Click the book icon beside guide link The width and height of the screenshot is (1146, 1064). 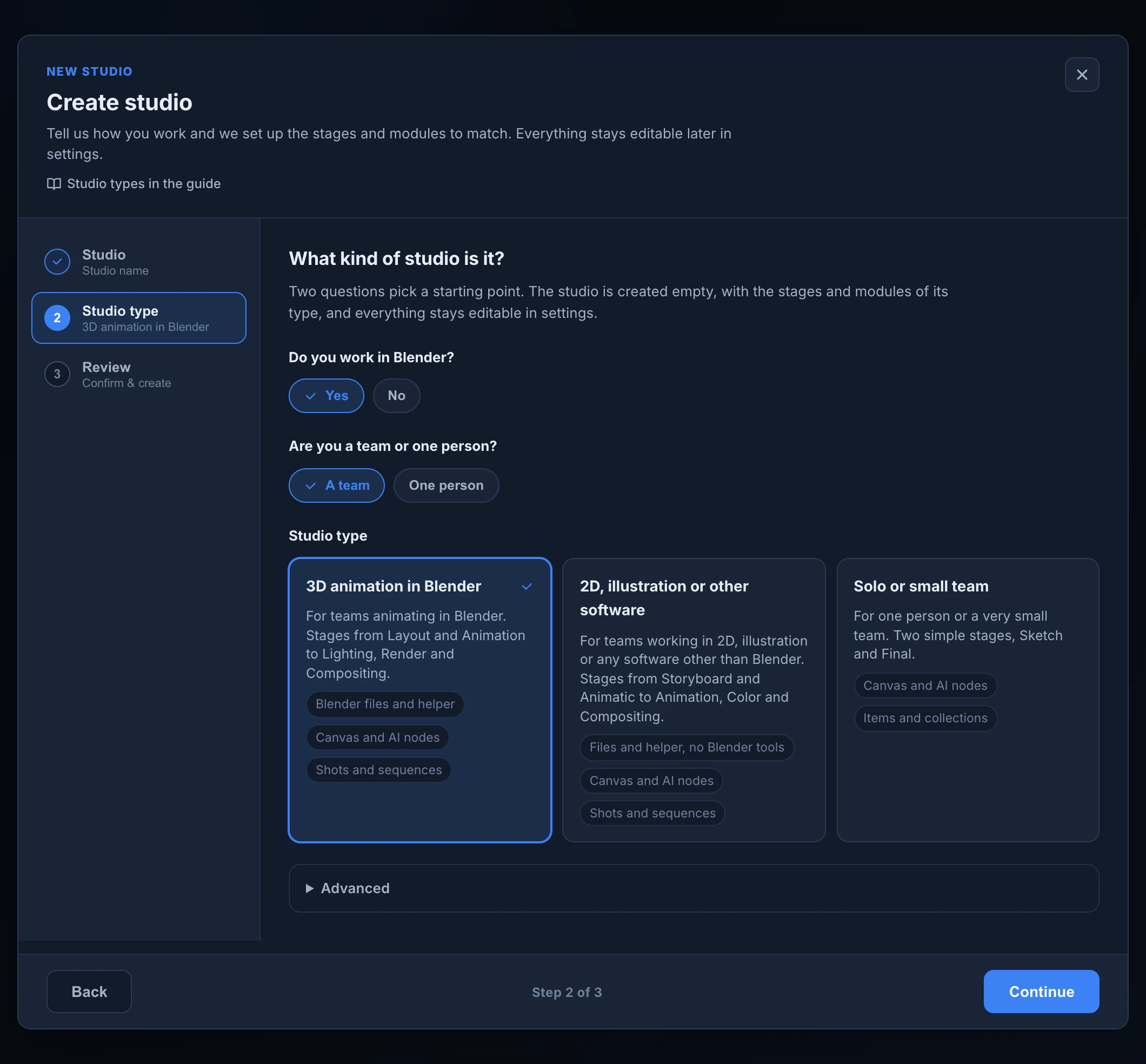[x=54, y=184]
